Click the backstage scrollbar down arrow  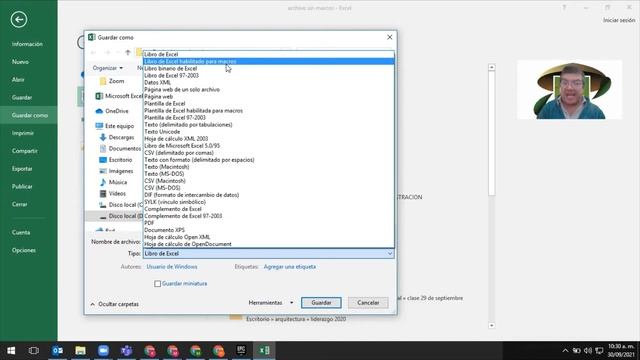(x=491, y=326)
